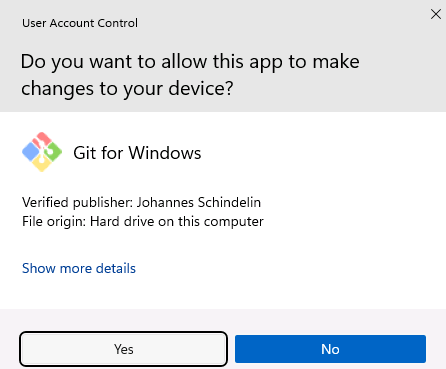The image size is (446, 369).
Task: Close the User Account Control dialog
Action: (x=436, y=14)
